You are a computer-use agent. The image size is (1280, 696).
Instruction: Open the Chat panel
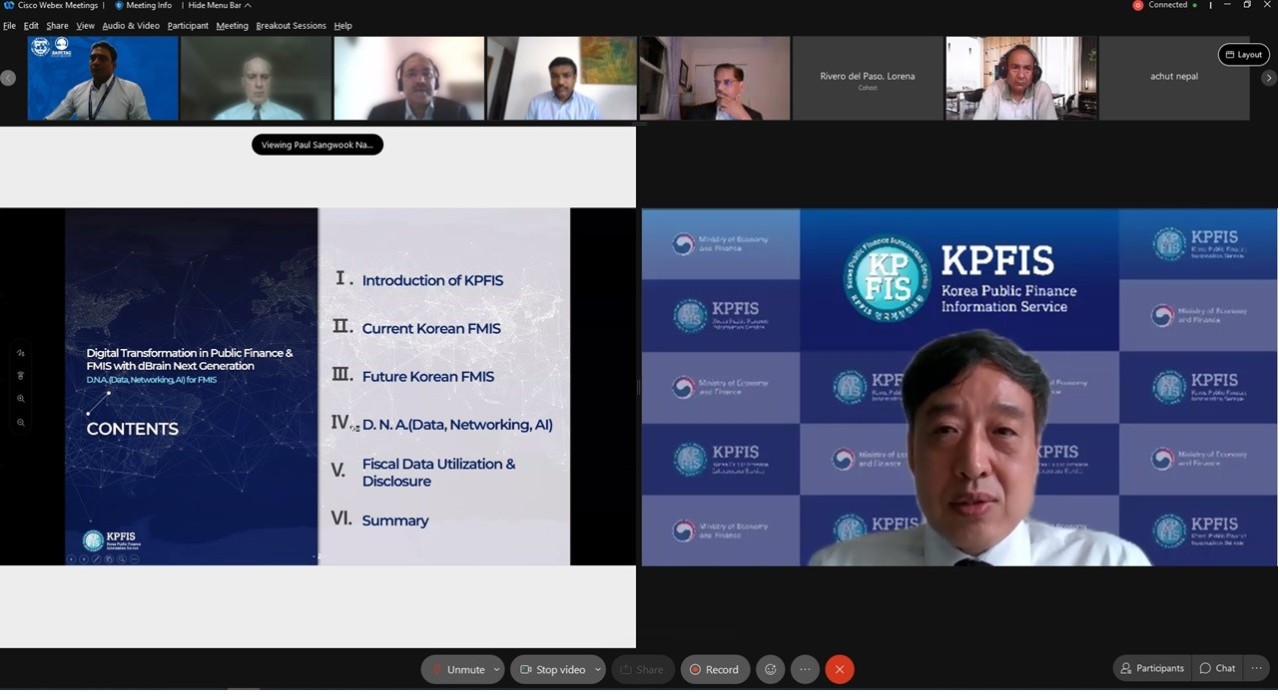point(1217,668)
